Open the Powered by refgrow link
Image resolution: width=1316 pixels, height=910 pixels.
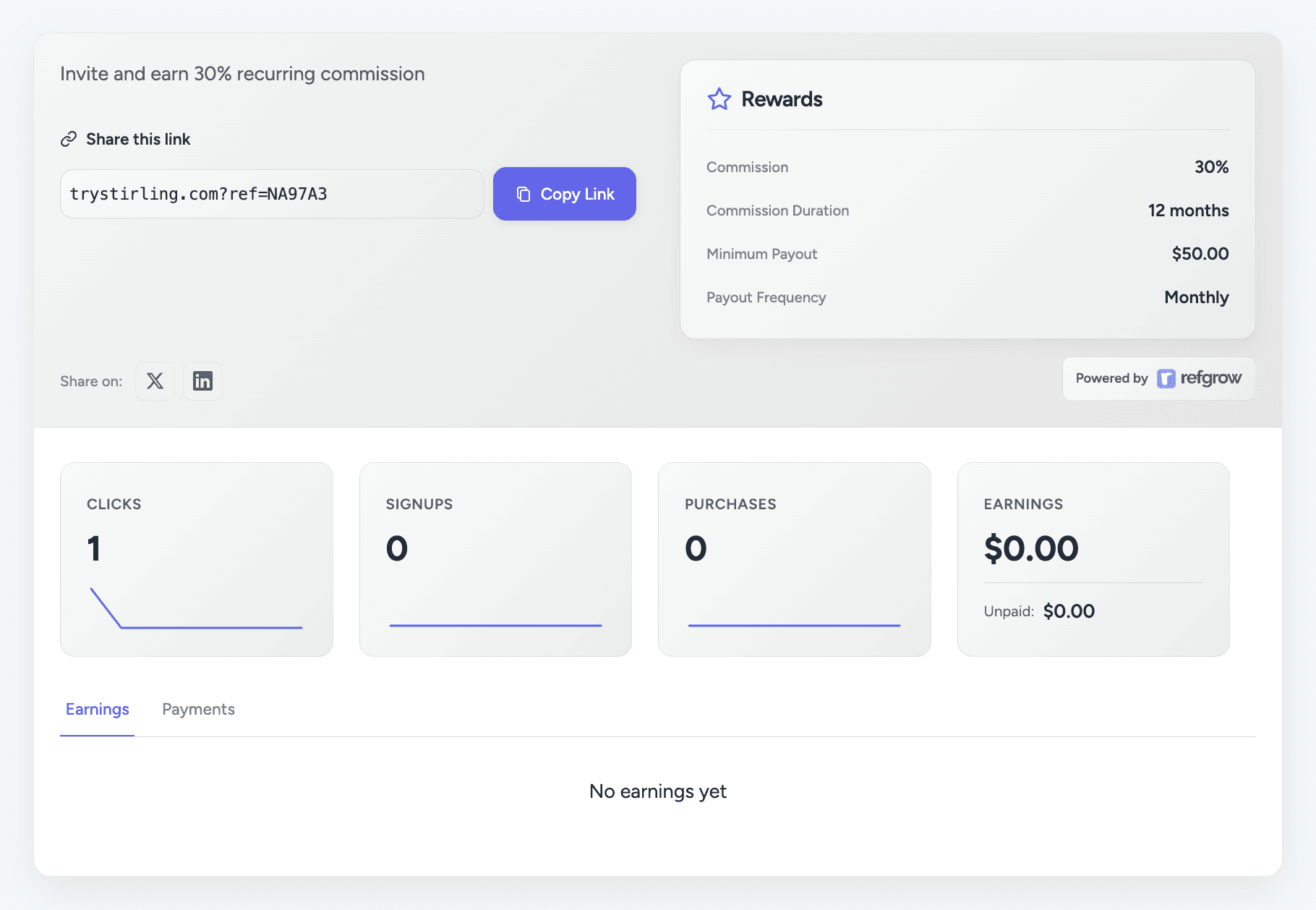tap(1158, 378)
